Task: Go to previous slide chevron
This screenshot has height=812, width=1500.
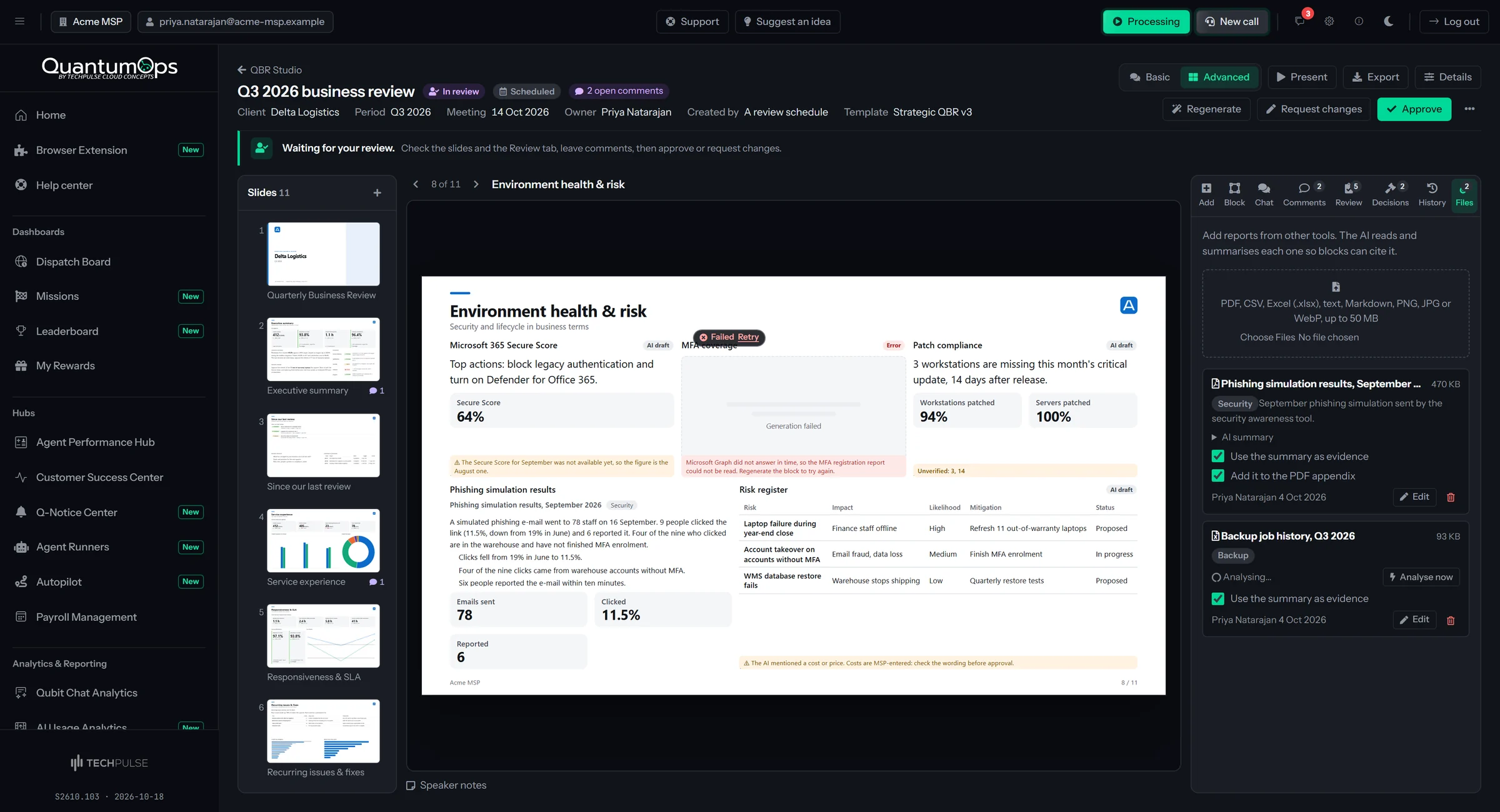Action: click(416, 184)
